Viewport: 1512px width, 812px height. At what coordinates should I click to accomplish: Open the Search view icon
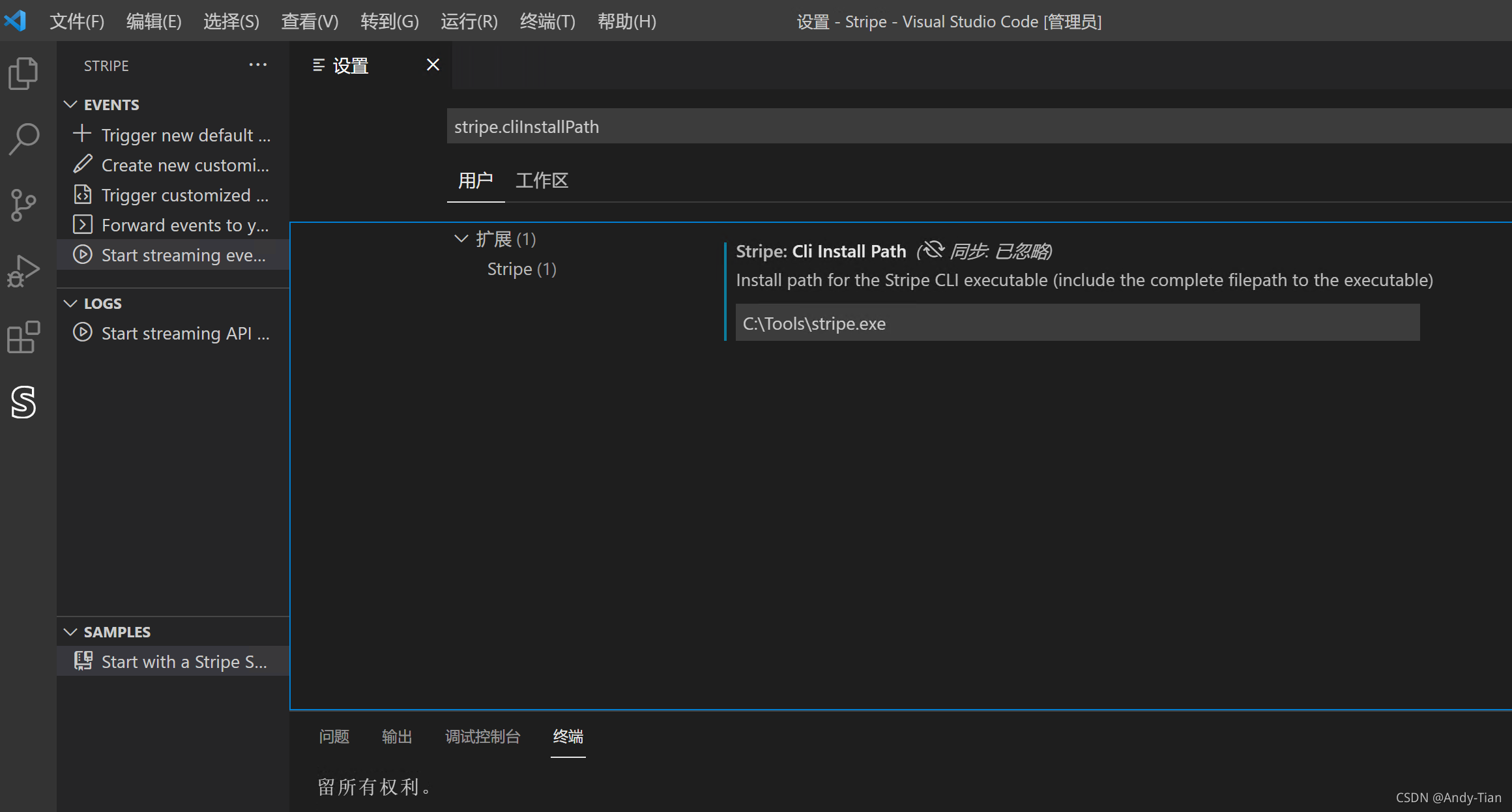[x=23, y=139]
